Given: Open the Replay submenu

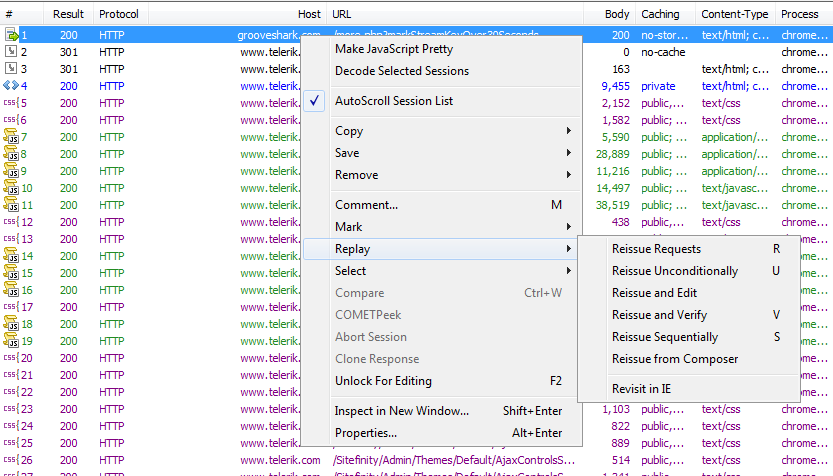Looking at the screenshot, I should tap(441, 249).
